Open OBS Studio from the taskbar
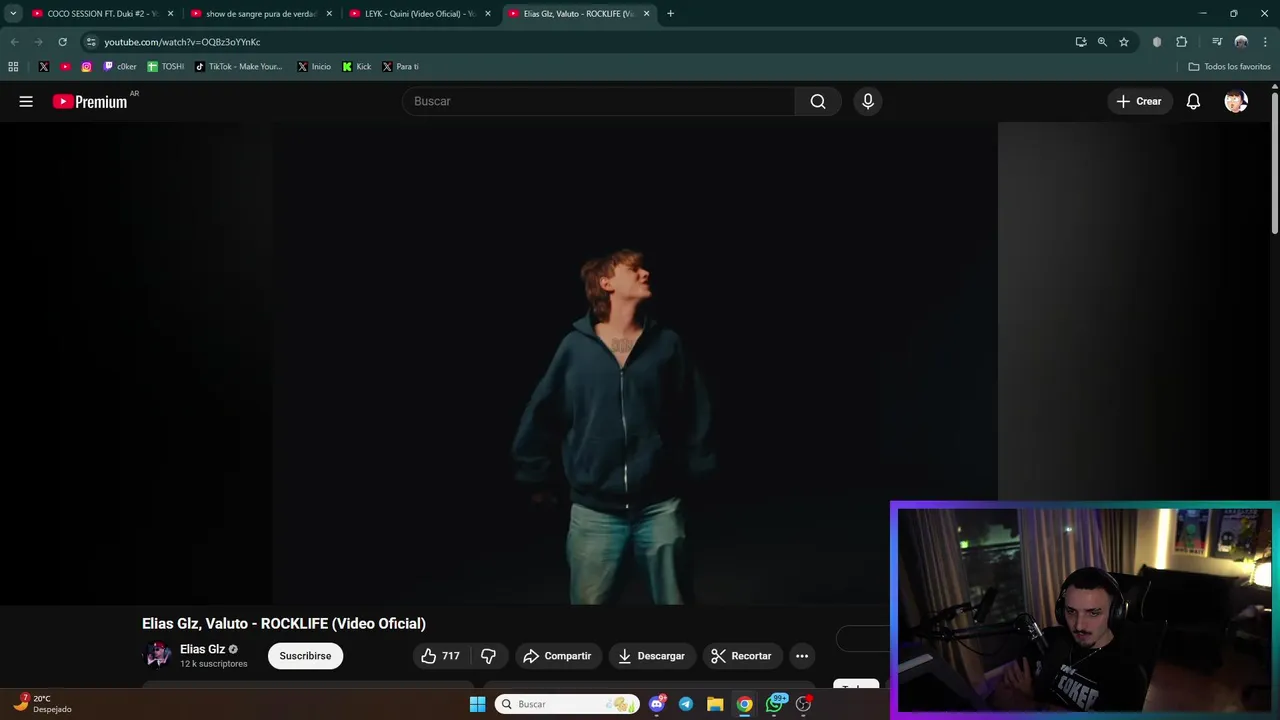The image size is (1280, 720). coord(803,704)
